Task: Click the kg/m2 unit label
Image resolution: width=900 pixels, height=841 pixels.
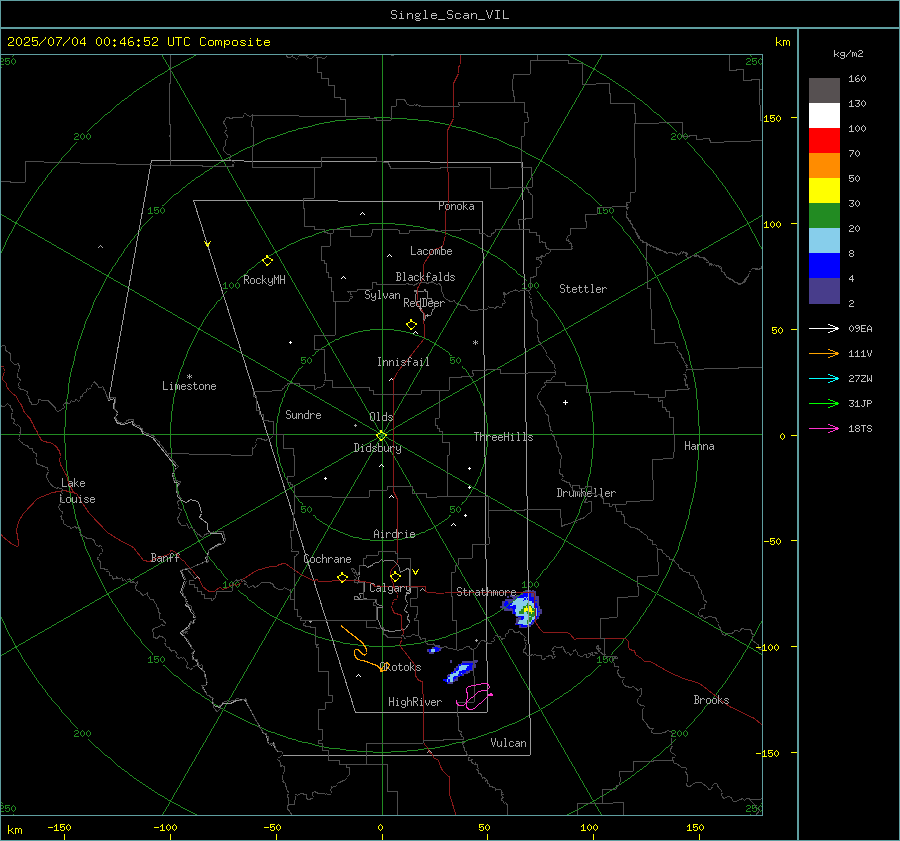Action: click(x=848, y=54)
